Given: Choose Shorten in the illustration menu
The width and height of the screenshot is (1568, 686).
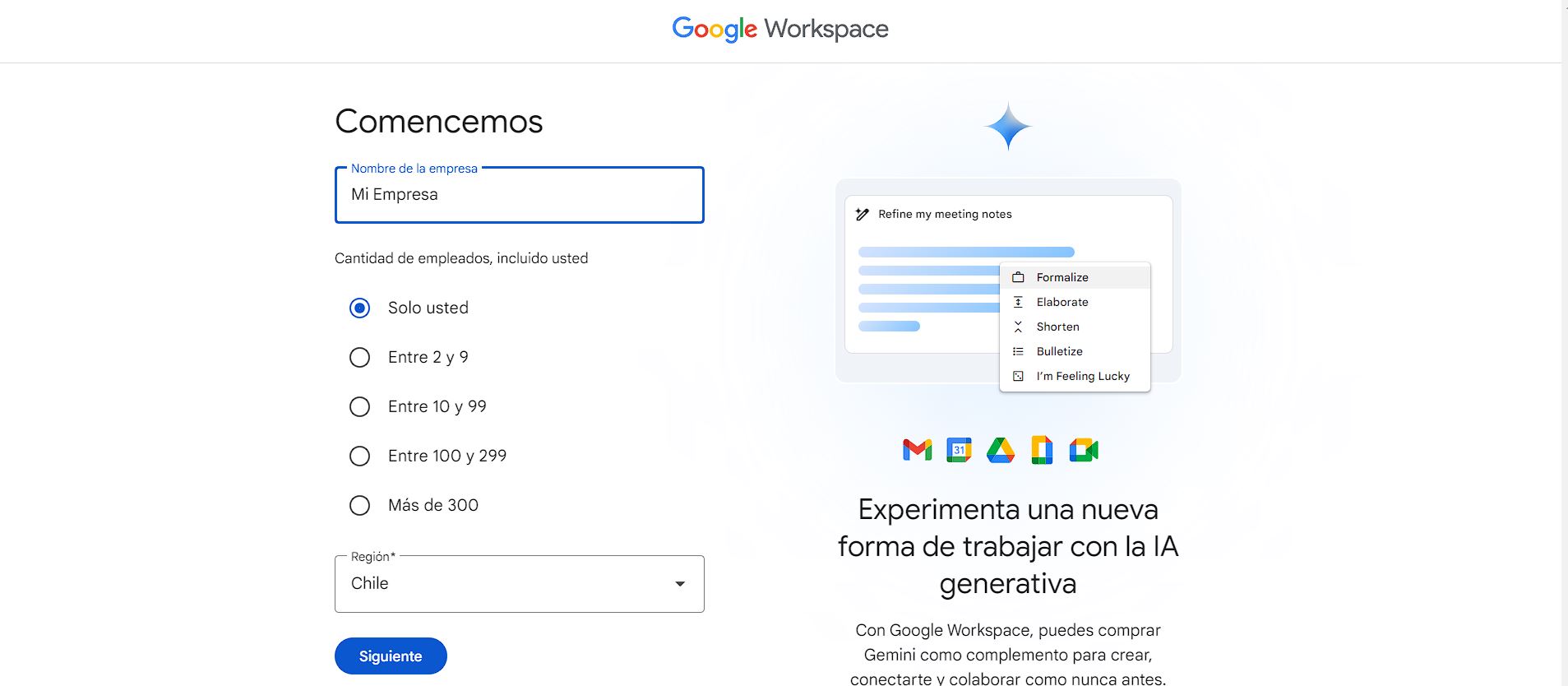Looking at the screenshot, I should coord(1075,327).
